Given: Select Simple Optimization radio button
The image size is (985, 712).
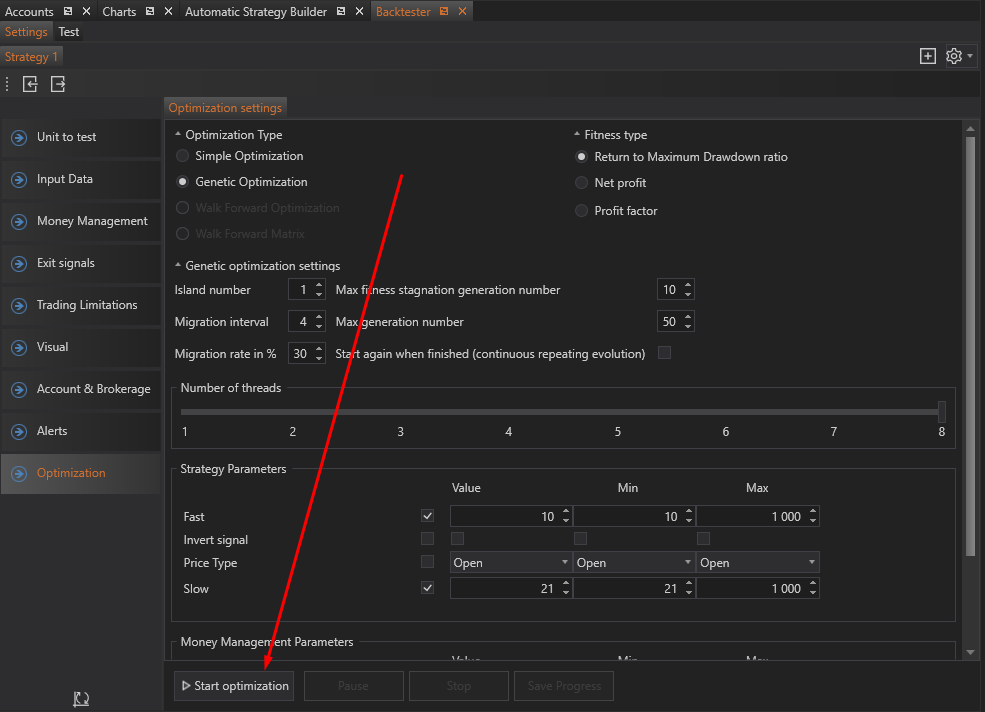Looking at the screenshot, I should coord(182,156).
